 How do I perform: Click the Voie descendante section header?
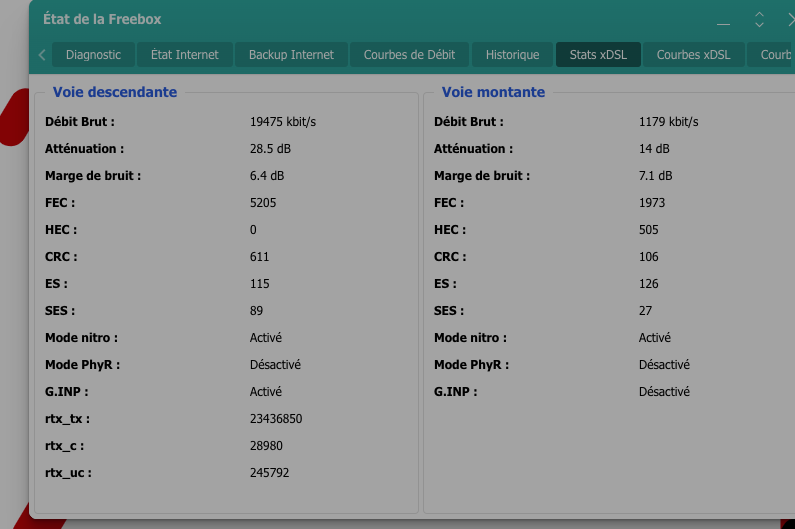[115, 92]
